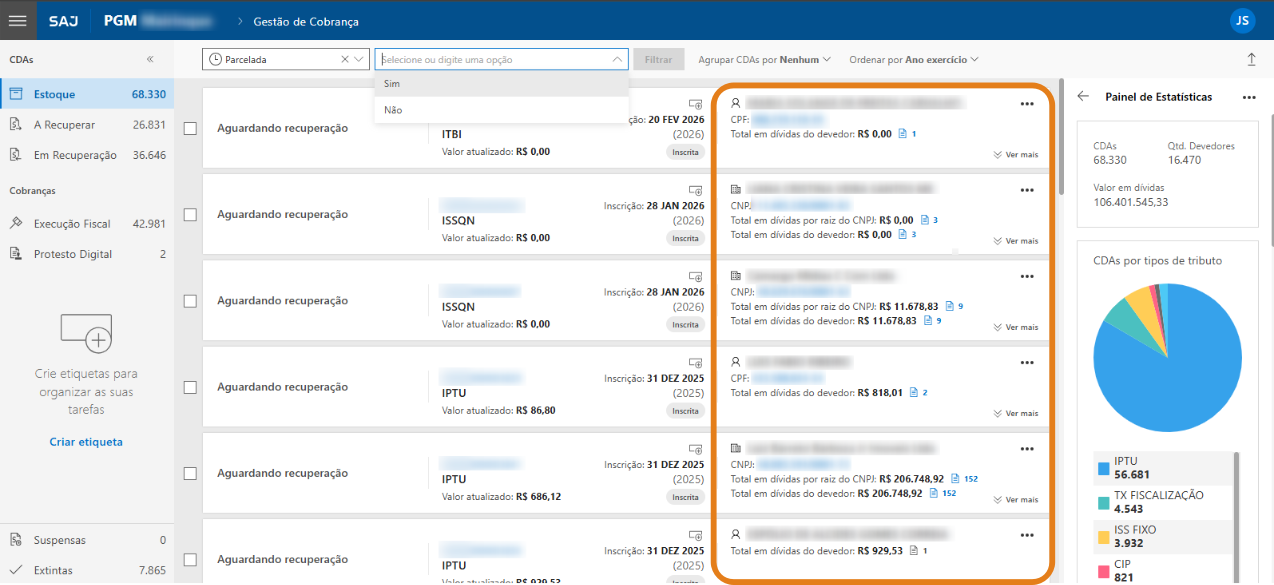The height and width of the screenshot is (585, 1274).
Task: Open Painel de Estatísticas three-dot menu
Action: coord(1248,98)
